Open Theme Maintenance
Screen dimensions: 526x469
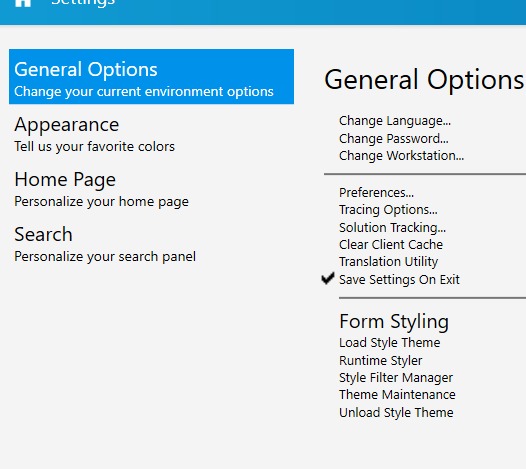[x=397, y=395]
